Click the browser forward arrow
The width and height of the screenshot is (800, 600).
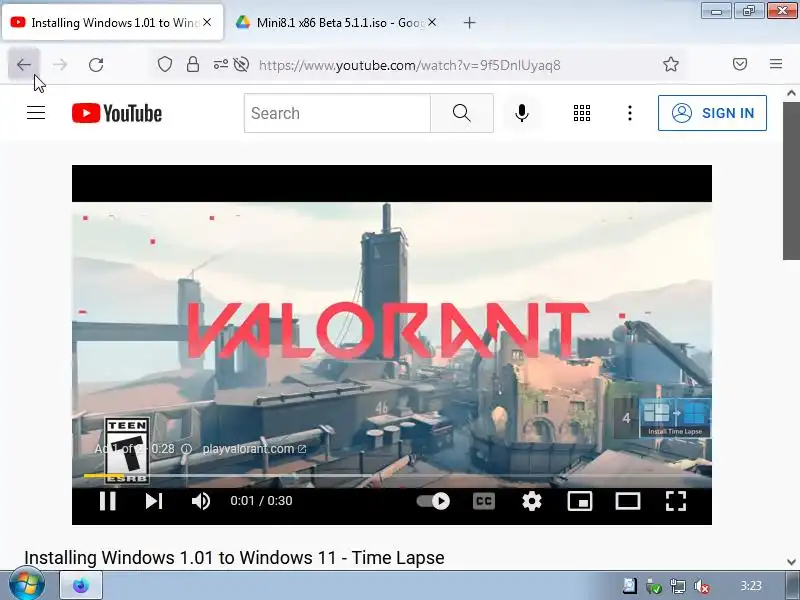point(60,65)
